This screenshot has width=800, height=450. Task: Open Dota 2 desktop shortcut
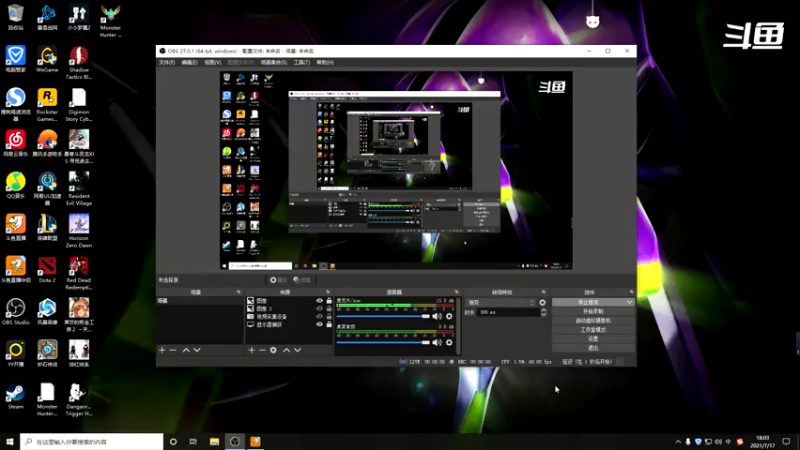click(x=47, y=270)
